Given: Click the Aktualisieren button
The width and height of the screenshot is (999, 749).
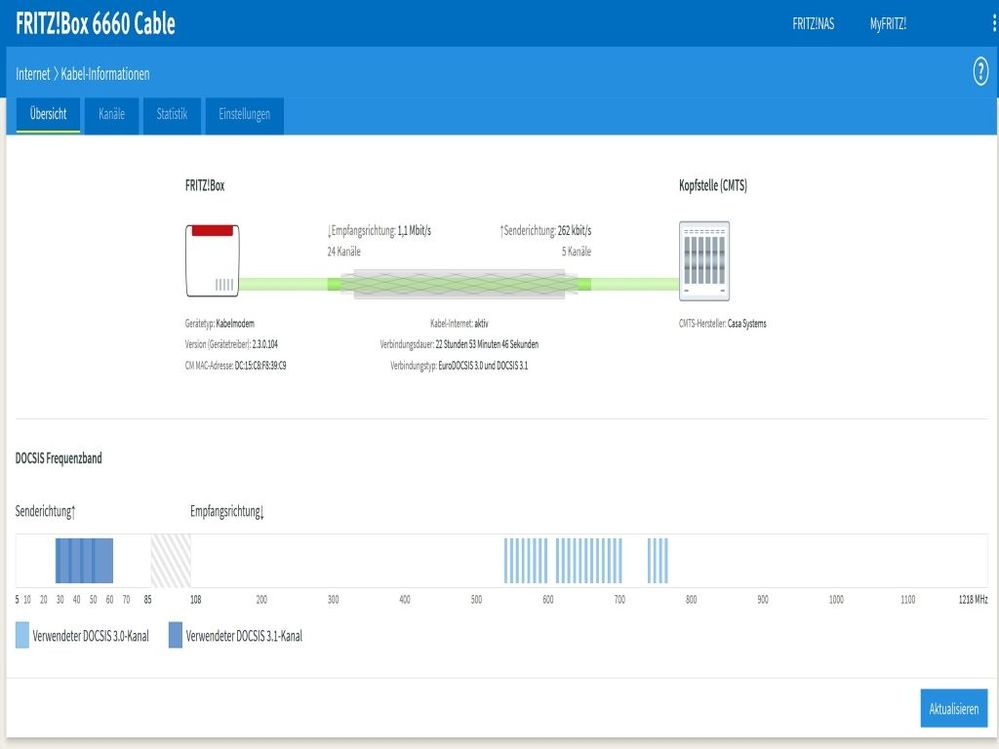Looking at the screenshot, I should tap(954, 708).
